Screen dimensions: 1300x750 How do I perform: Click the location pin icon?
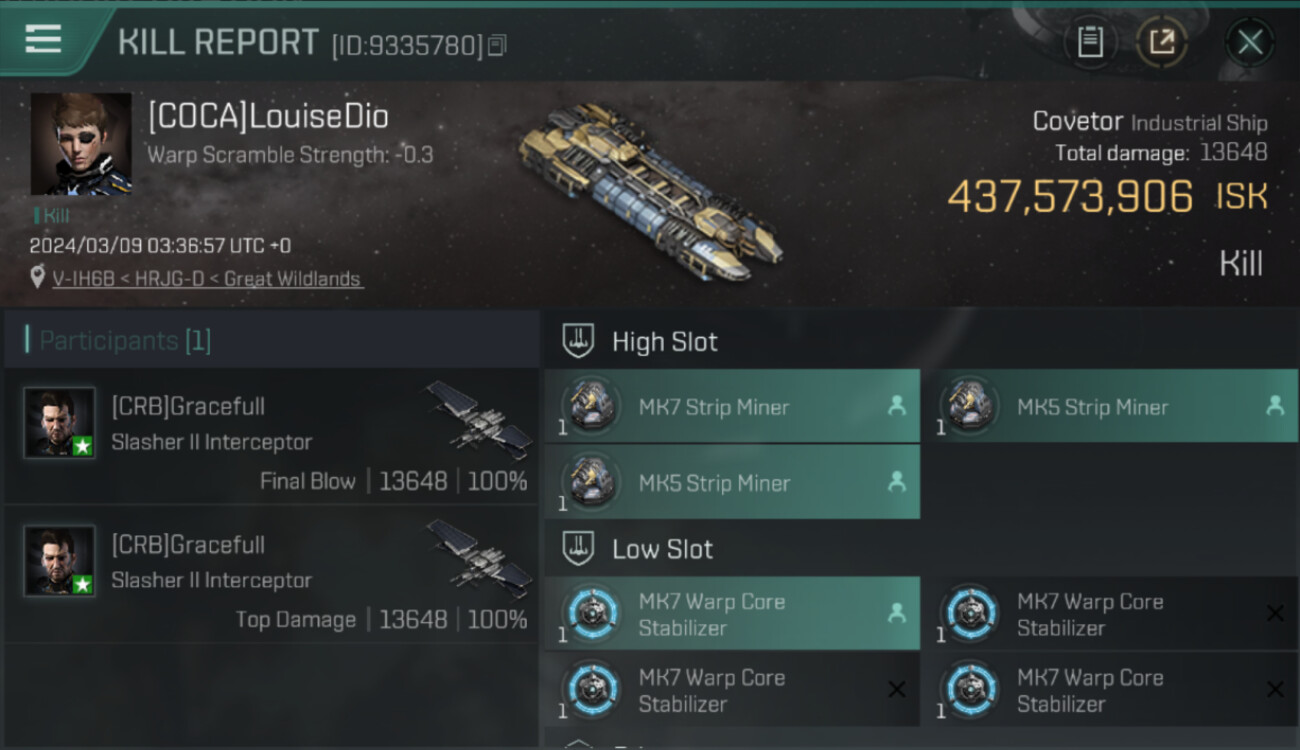38,277
